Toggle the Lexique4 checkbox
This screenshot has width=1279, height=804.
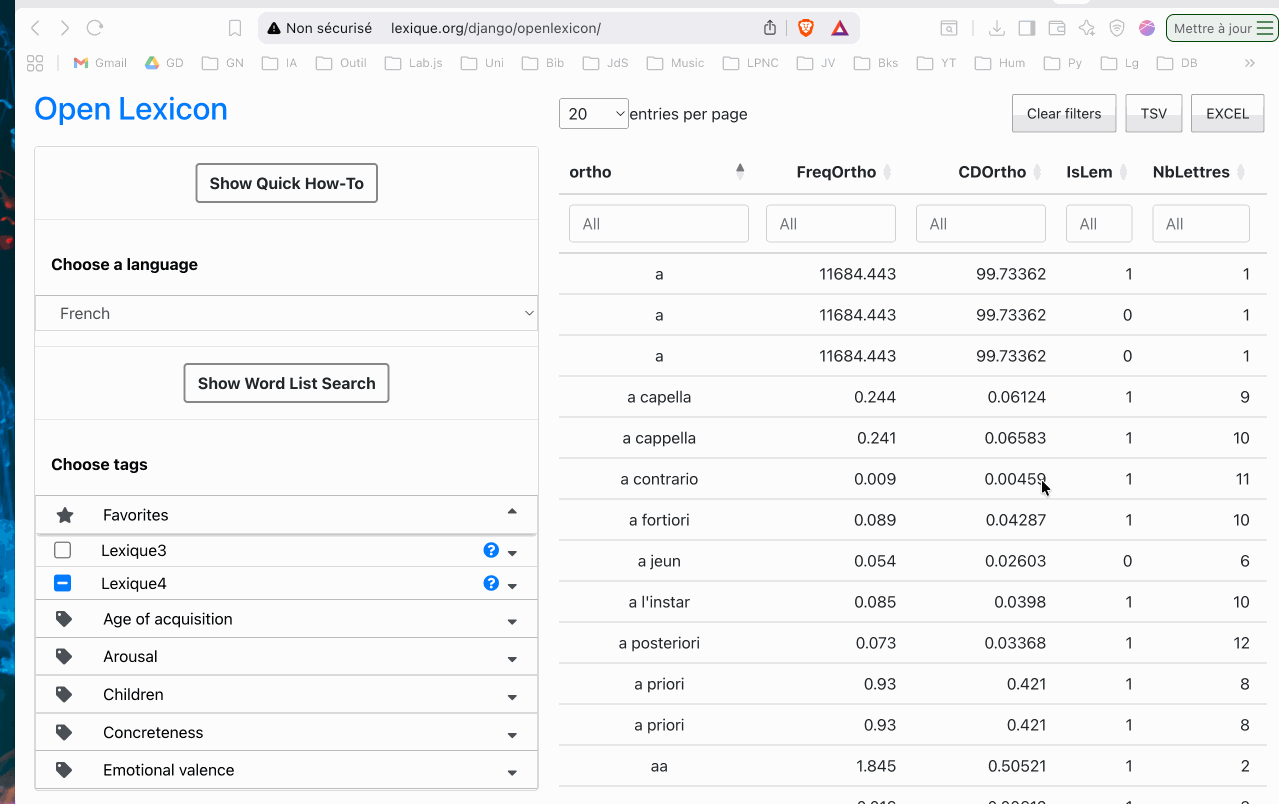63,583
